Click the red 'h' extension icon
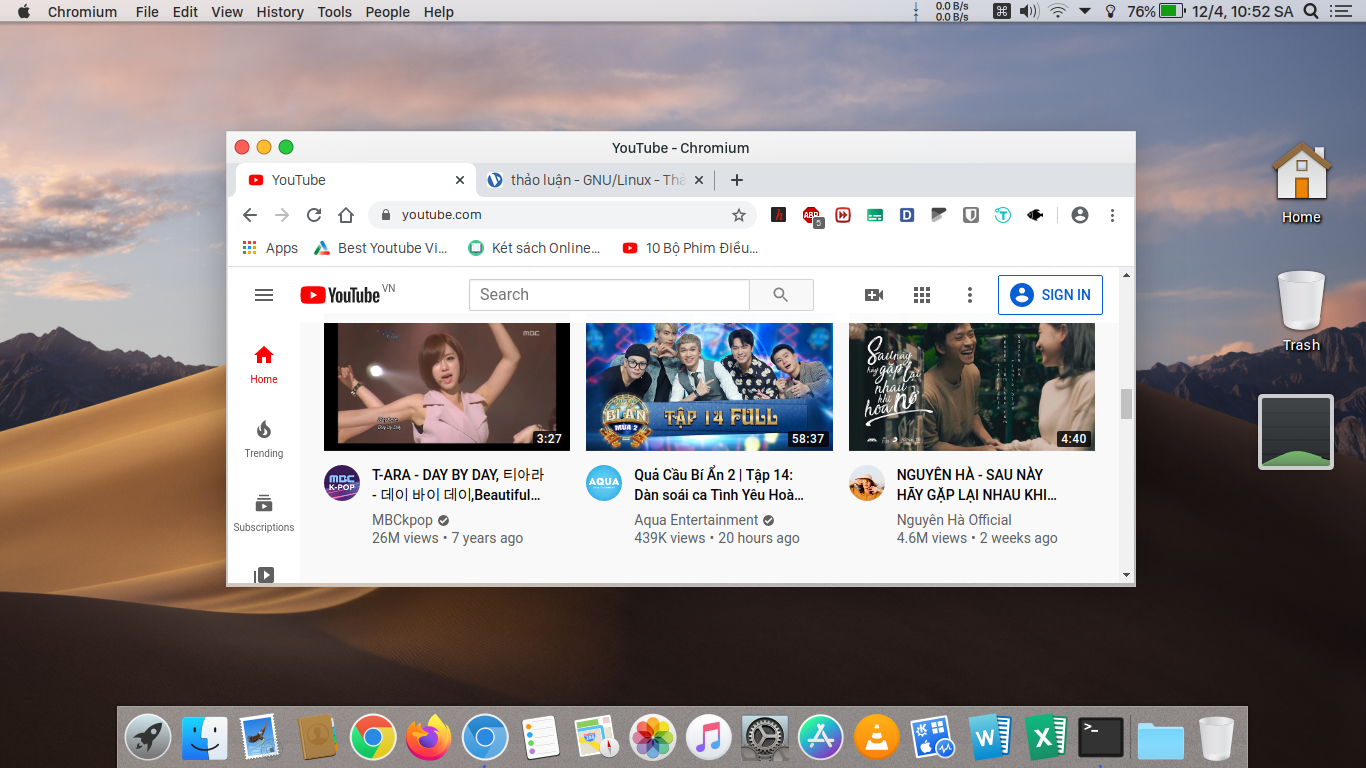 tap(778, 215)
